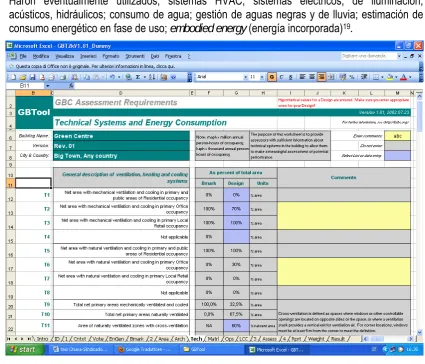
Task: Open the Modifica menu
Action: click(x=41, y=56)
